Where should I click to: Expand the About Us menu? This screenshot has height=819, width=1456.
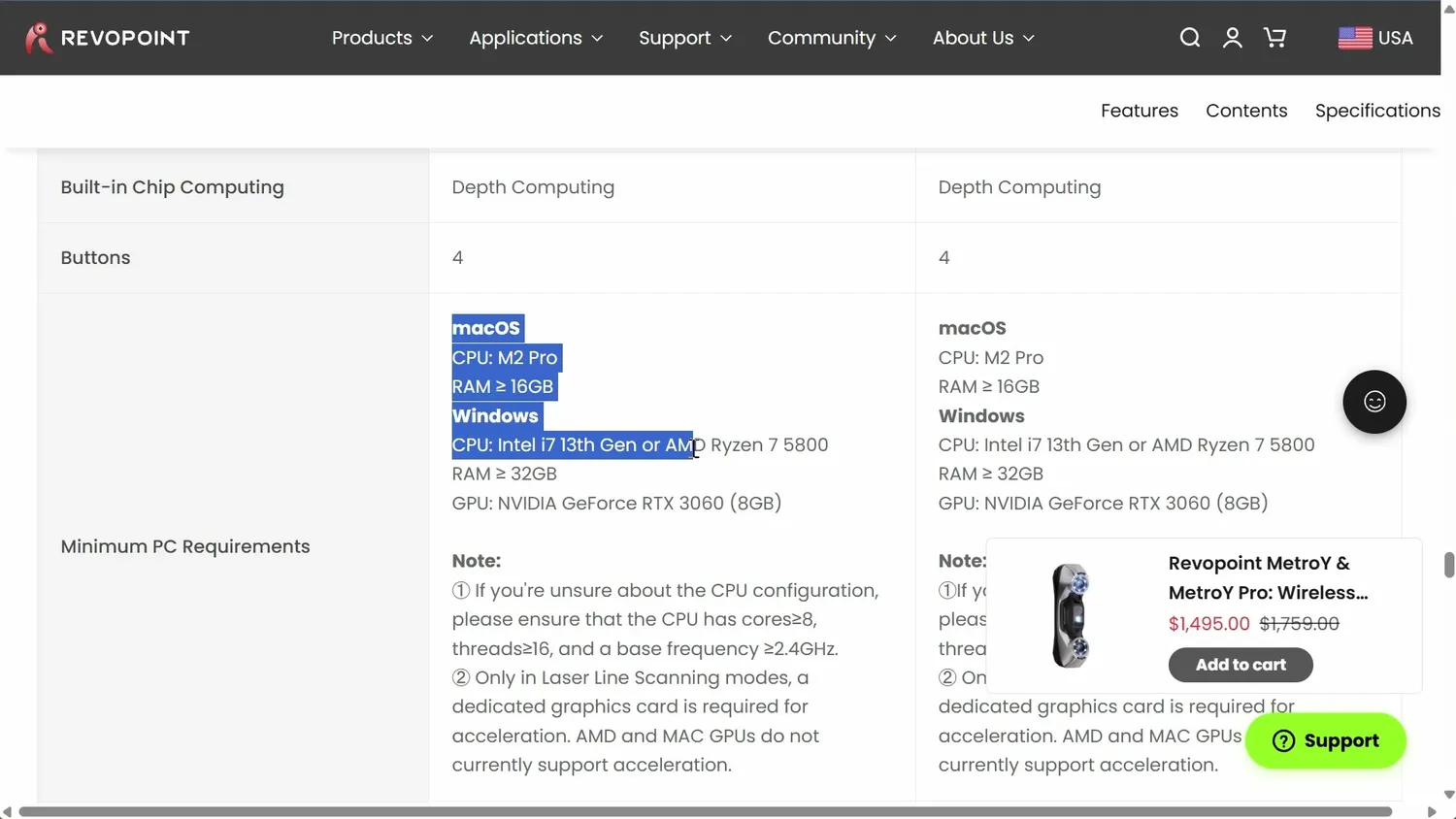(983, 38)
